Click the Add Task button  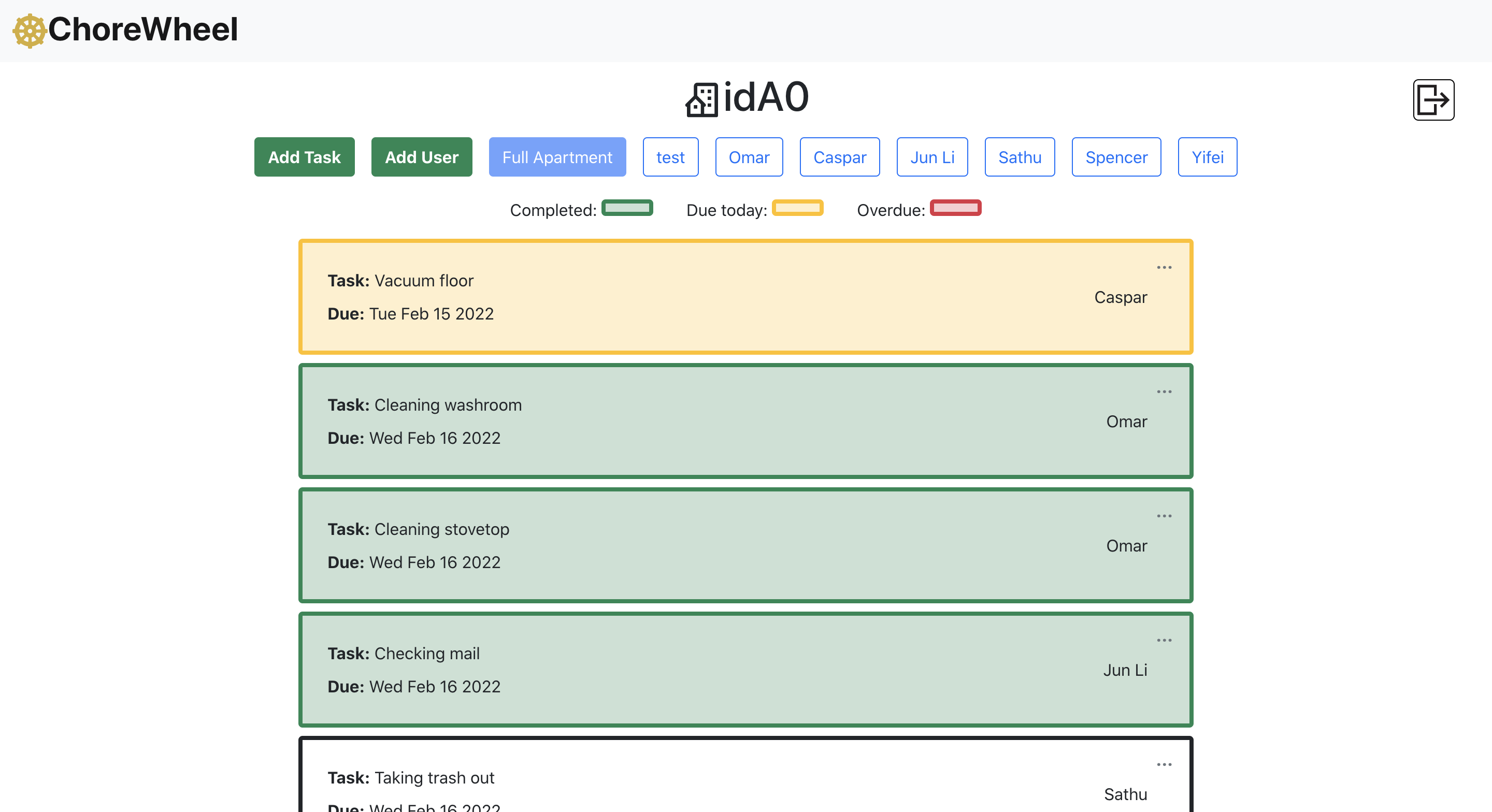point(304,157)
